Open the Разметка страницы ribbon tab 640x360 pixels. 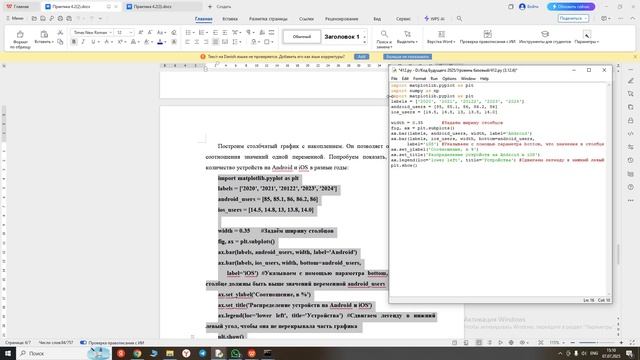(x=268, y=19)
